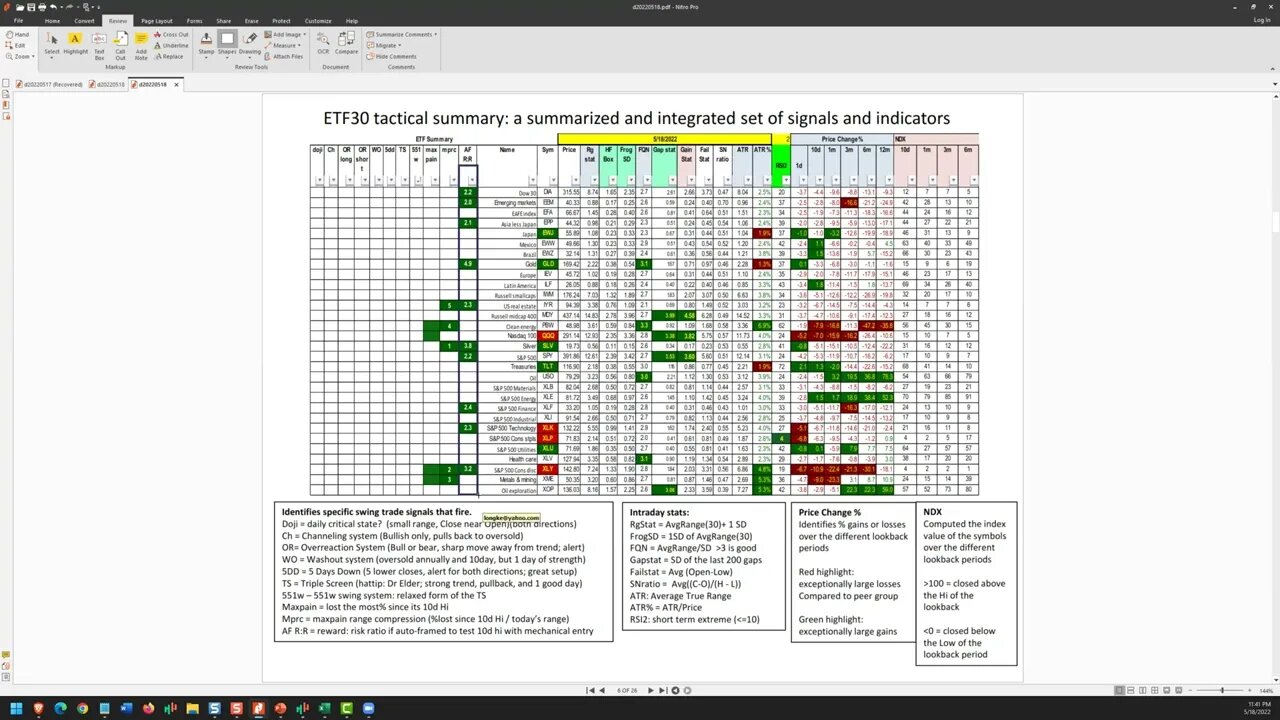This screenshot has height=720, width=1280.
Task: Open Windows Start menu
Action: pyautogui.click(x=15, y=708)
